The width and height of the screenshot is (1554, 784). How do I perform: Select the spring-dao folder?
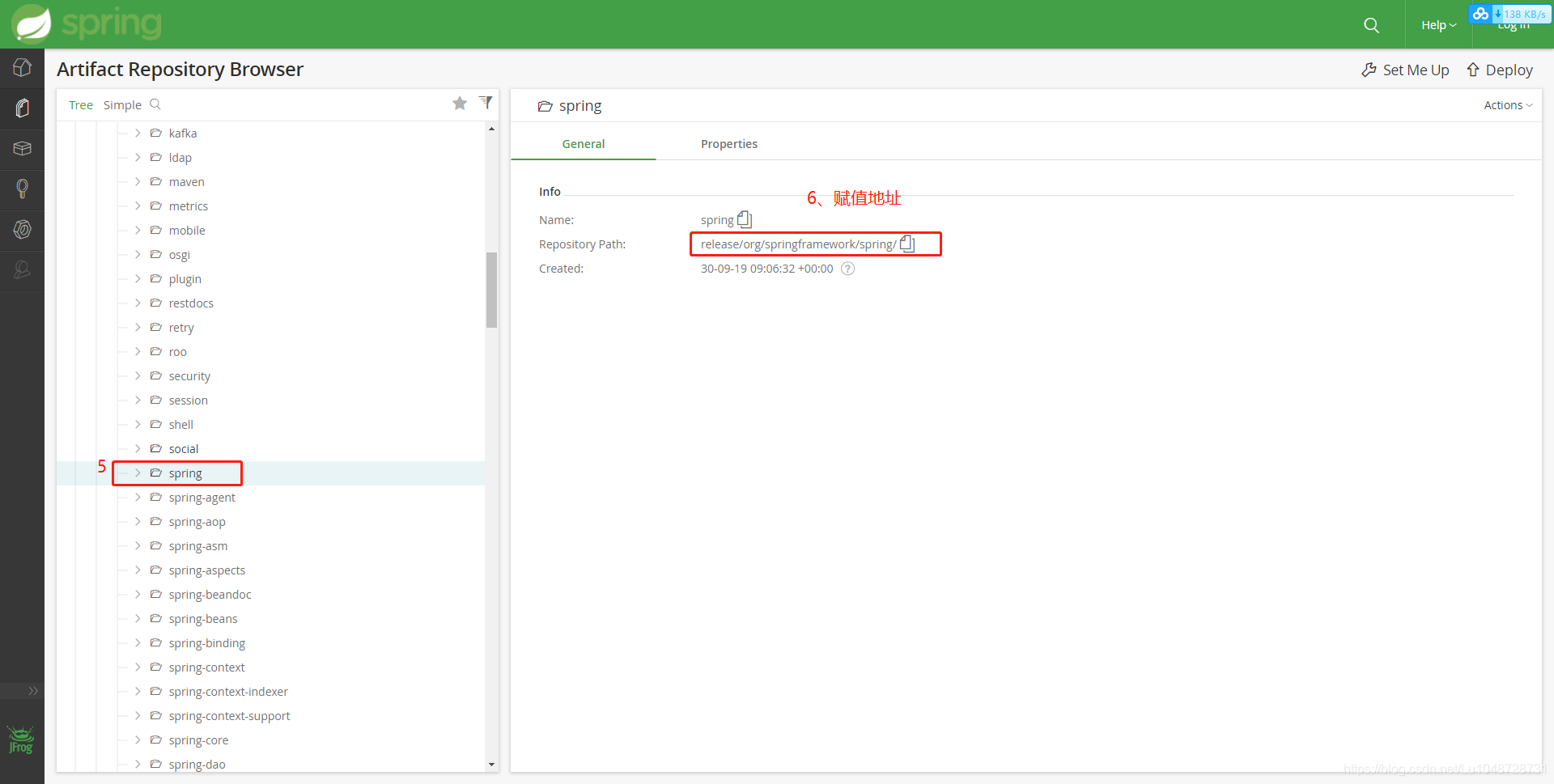coord(197,764)
